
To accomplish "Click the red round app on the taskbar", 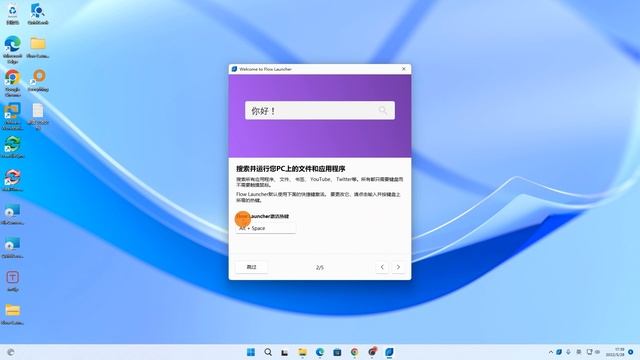I will coord(372,351).
